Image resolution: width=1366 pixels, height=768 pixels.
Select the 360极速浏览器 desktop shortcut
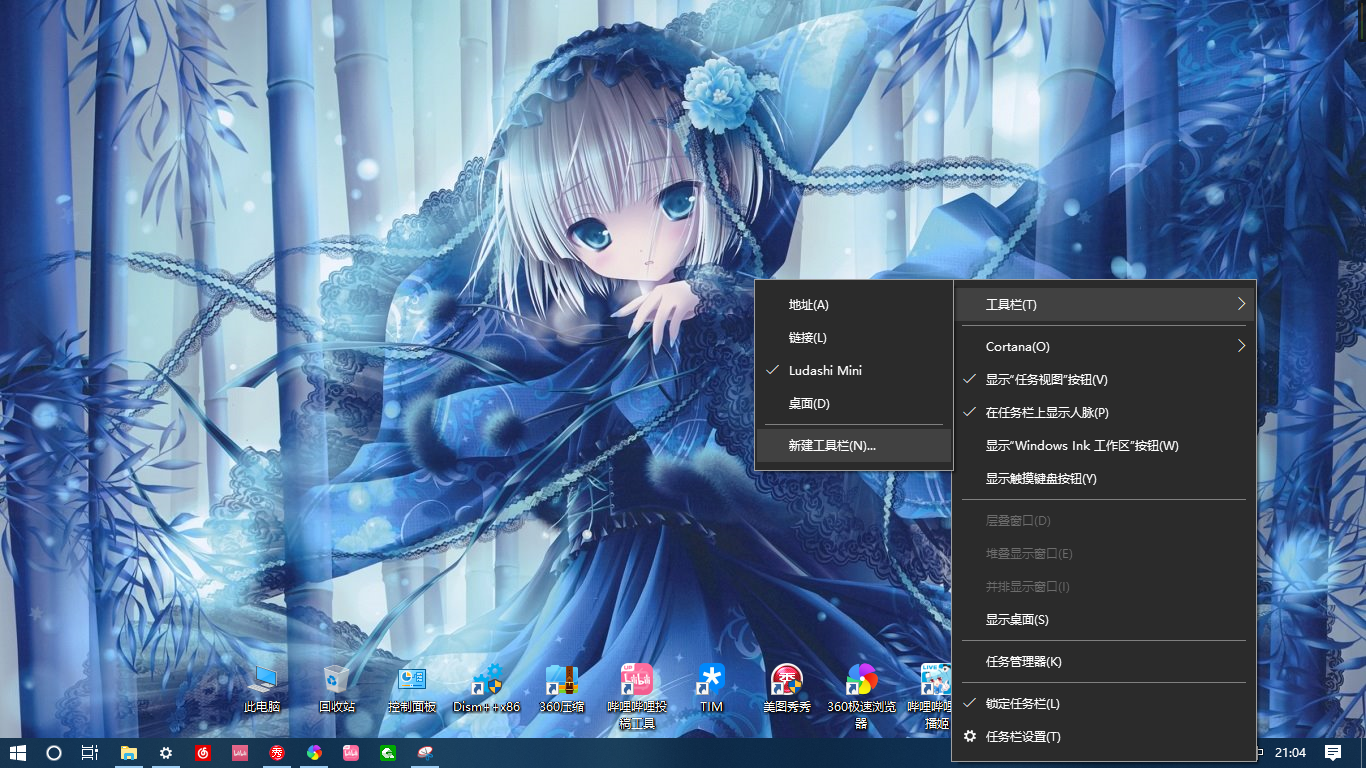pos(861,696)
